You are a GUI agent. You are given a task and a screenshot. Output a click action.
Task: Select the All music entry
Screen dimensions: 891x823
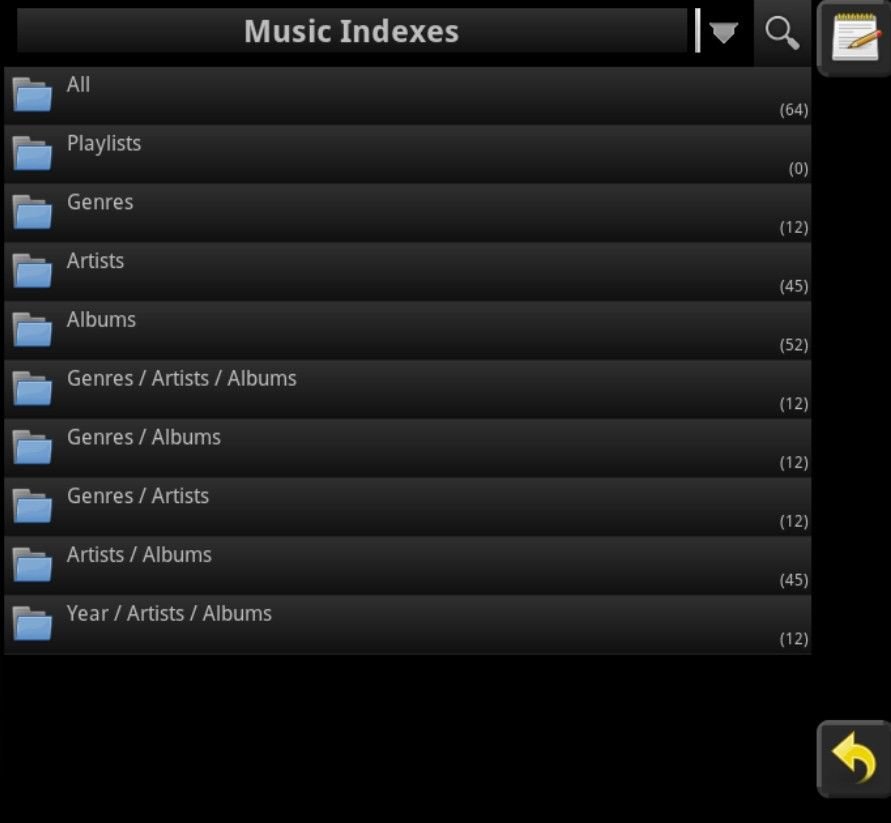coord(407,95)
